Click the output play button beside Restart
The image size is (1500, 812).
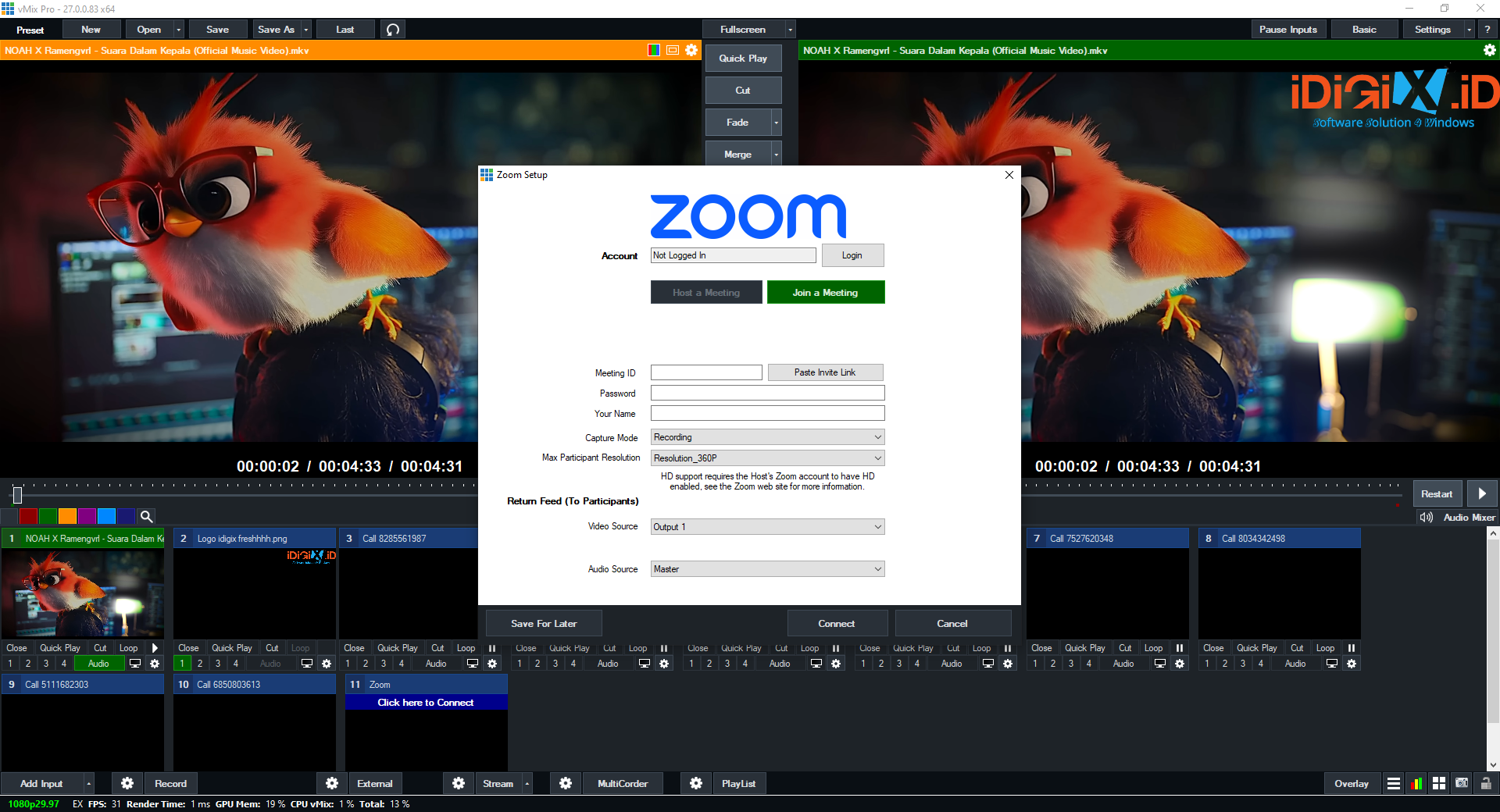click(x=1482, y=493)
